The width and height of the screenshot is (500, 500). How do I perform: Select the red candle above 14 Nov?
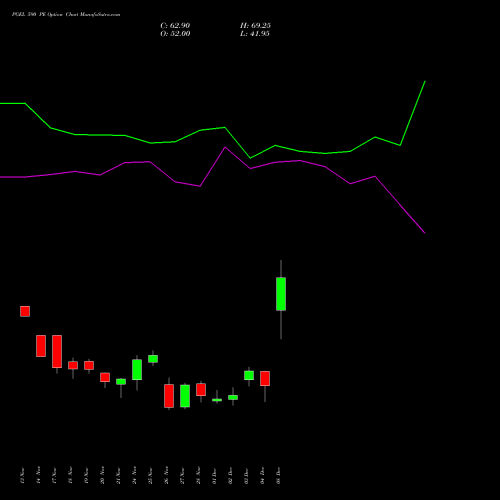click(x=41, y=346)
